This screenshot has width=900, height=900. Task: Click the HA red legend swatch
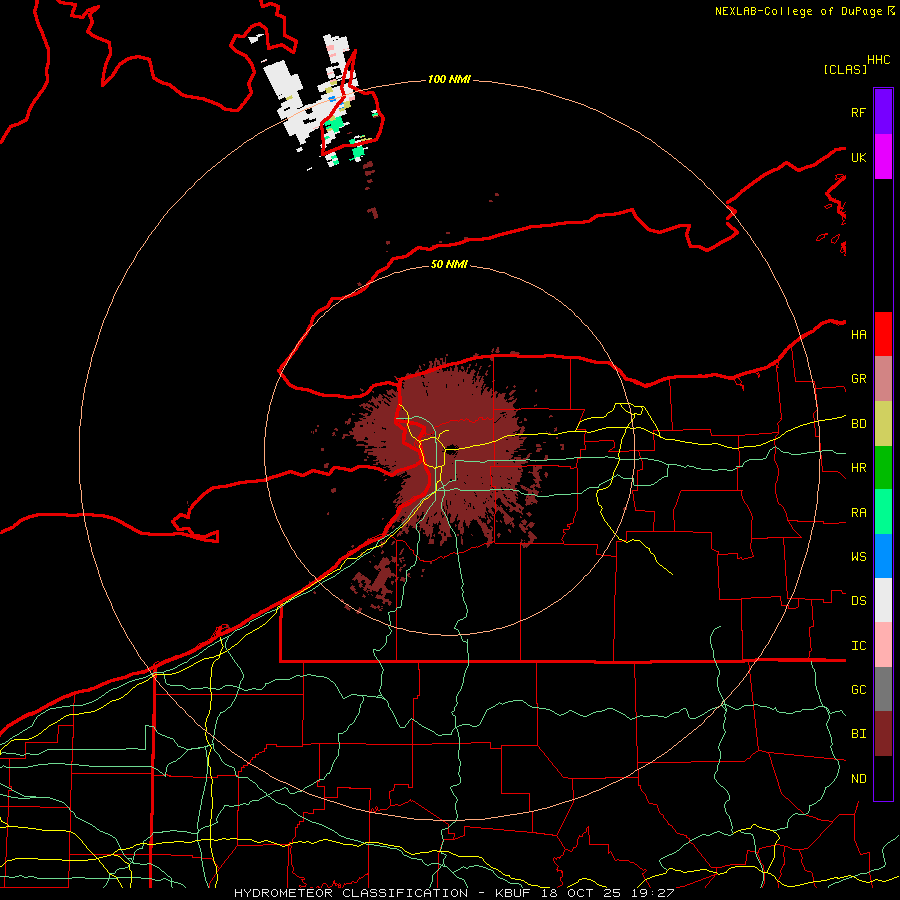883,334
